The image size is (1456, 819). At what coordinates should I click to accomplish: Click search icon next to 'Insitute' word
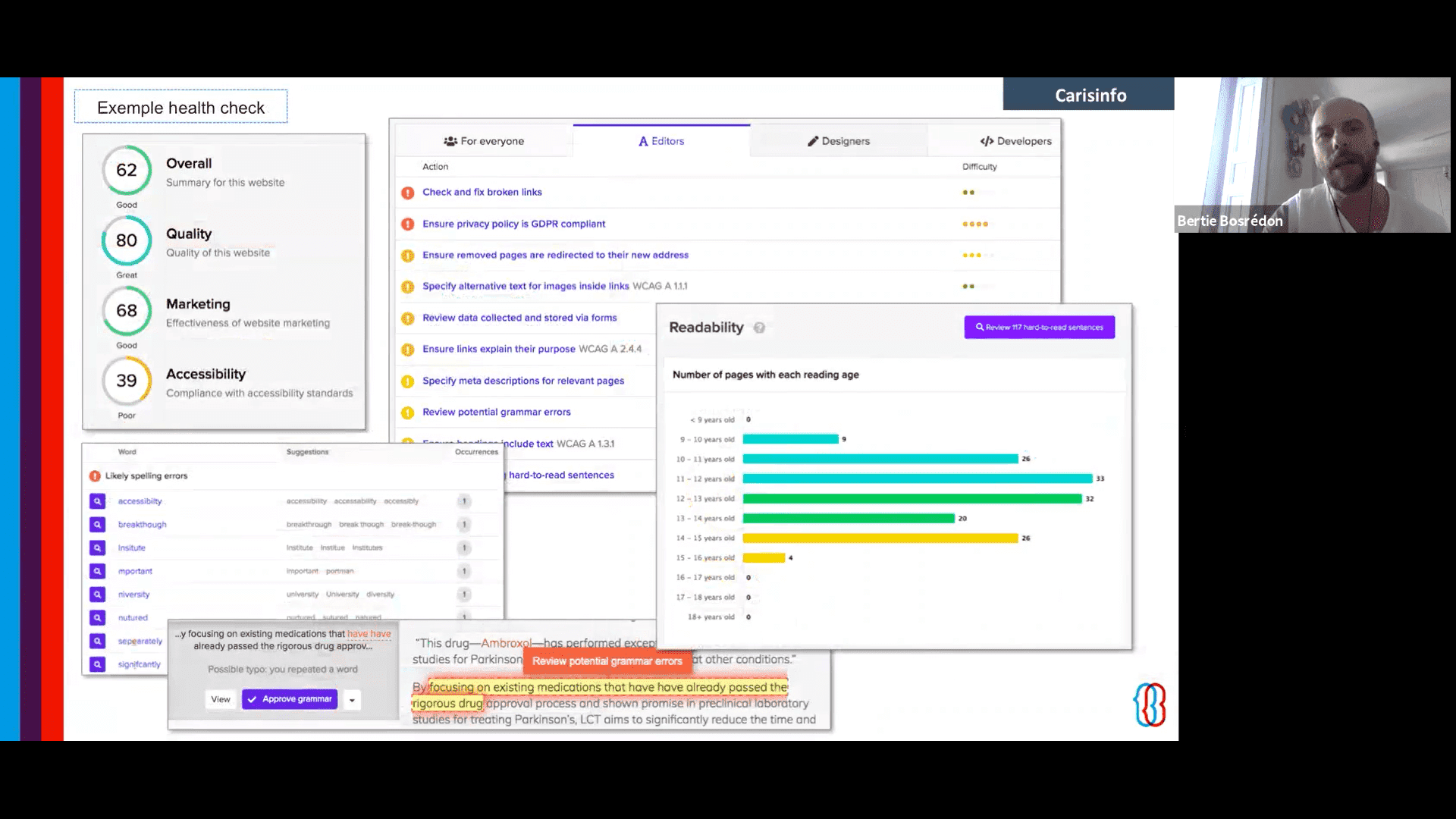click(x=98, y=548)
